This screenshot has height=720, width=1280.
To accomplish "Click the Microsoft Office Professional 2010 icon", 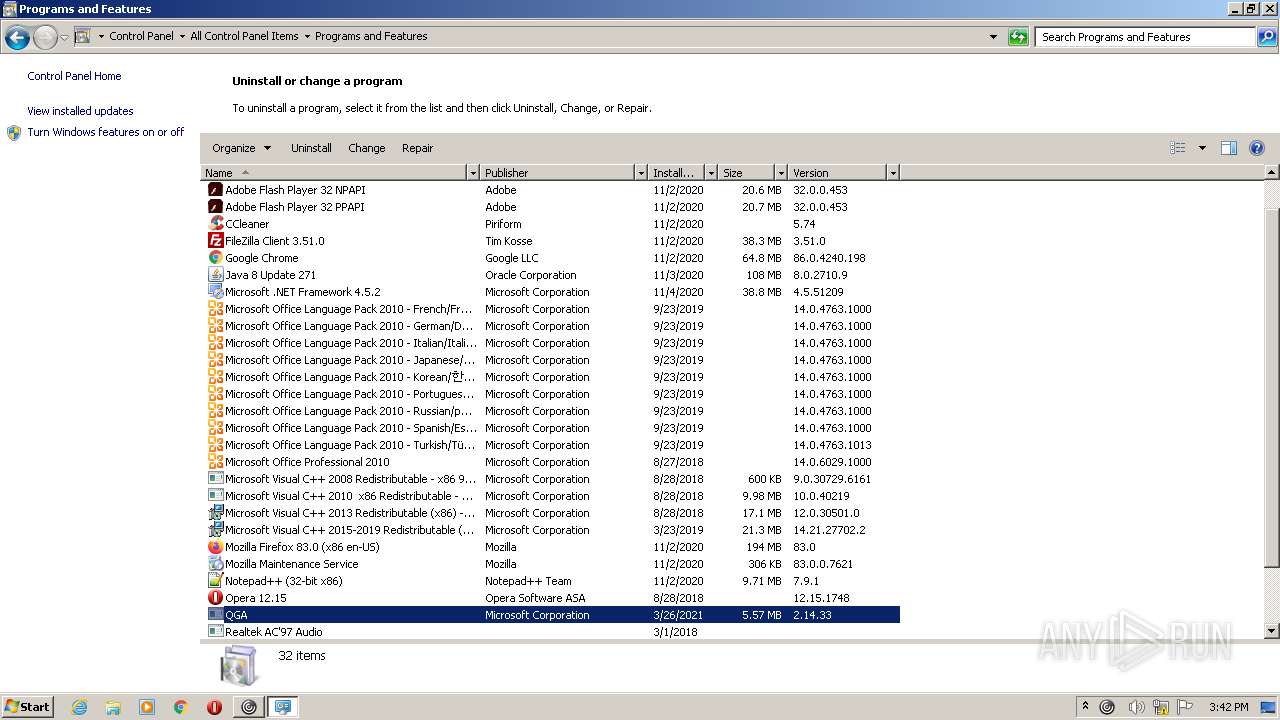I will coord(215,462).
